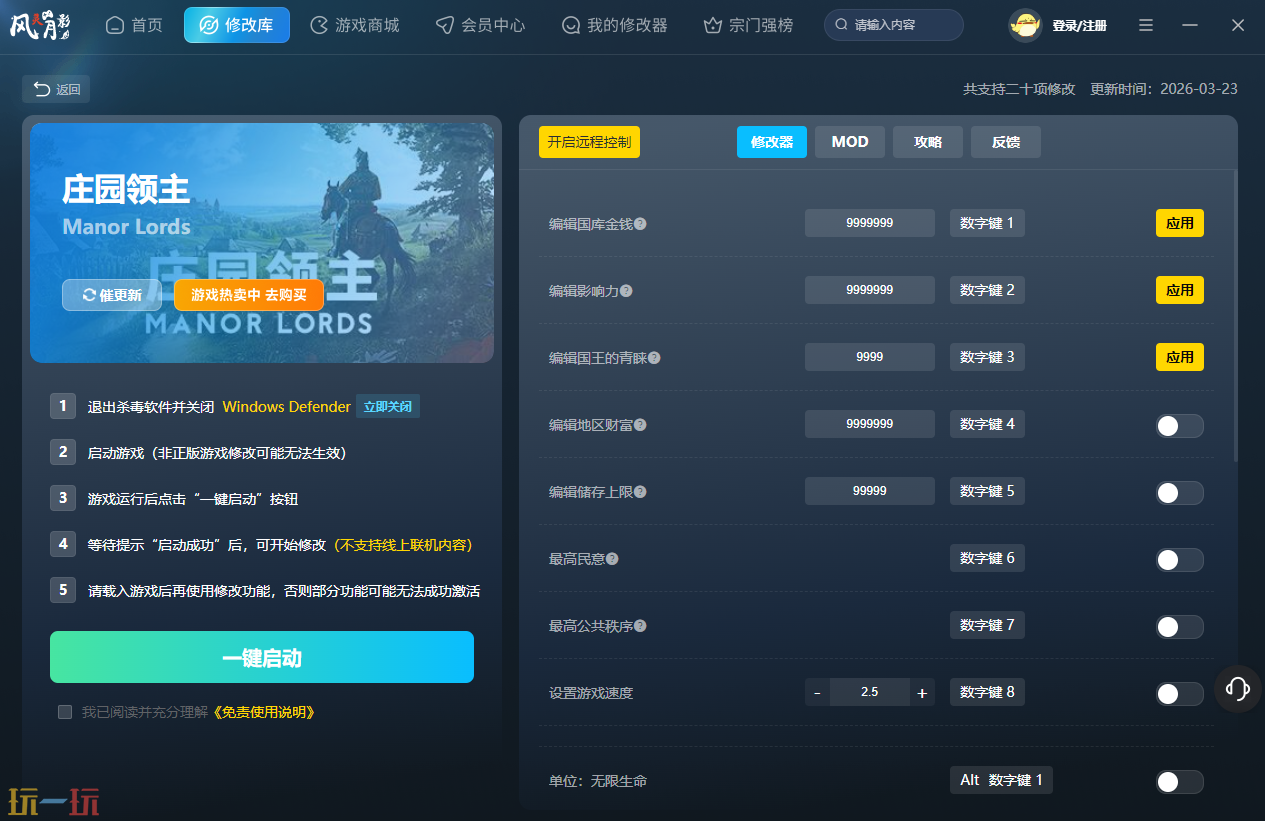Open the 首页 tab

[x=134, y=25]
